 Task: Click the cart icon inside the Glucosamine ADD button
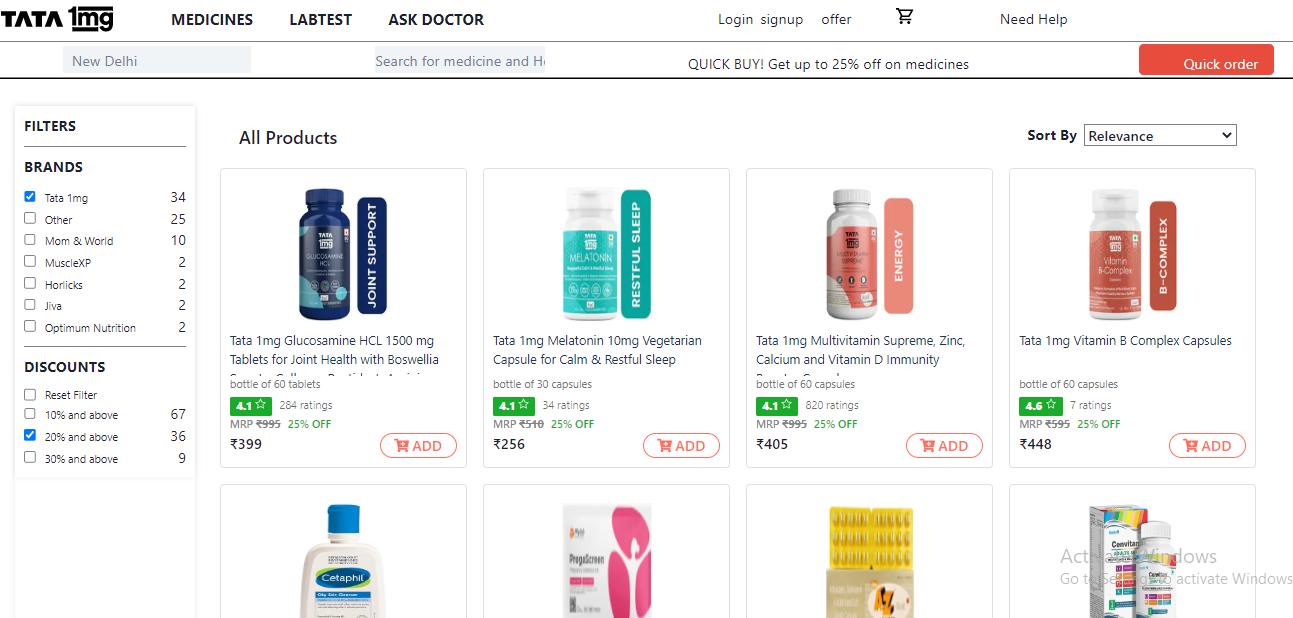point(404,446)
